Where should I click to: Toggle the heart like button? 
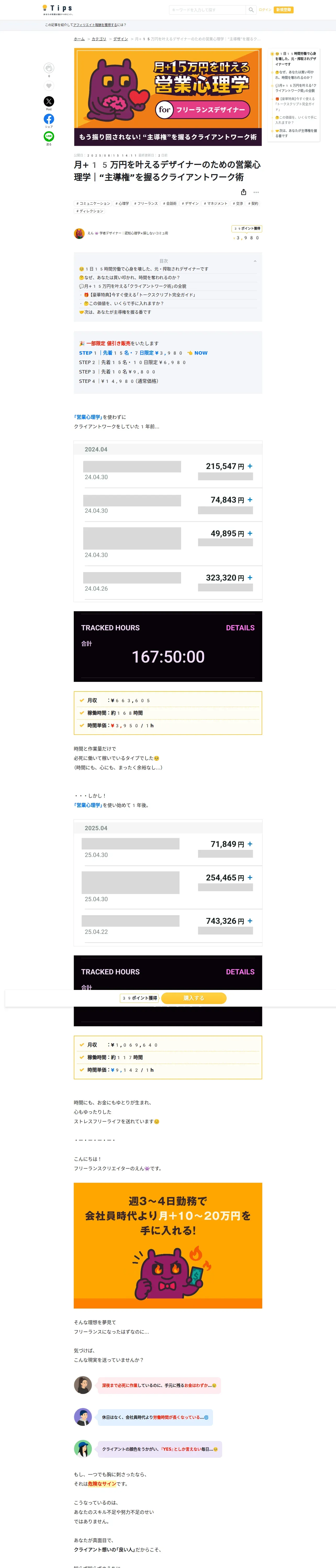coord(49,86)
